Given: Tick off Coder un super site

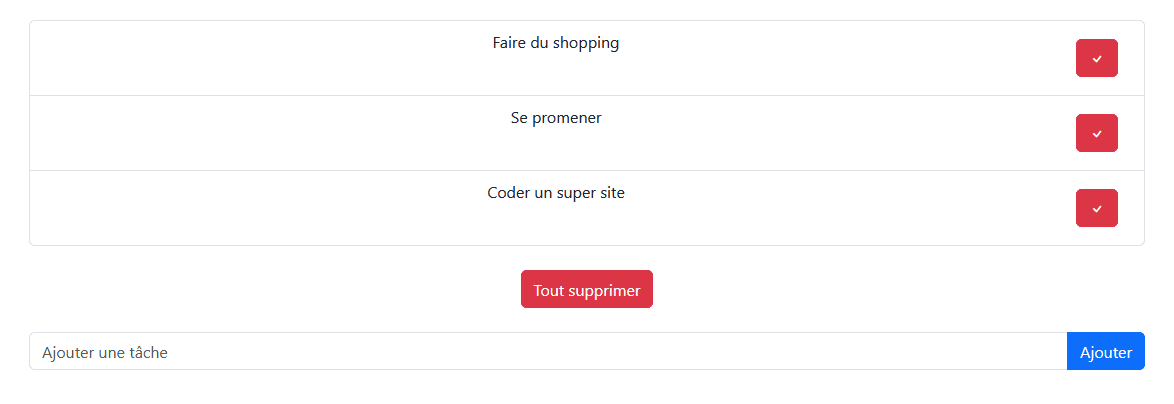Looking at the screenshot, I should pos(1096,208).
